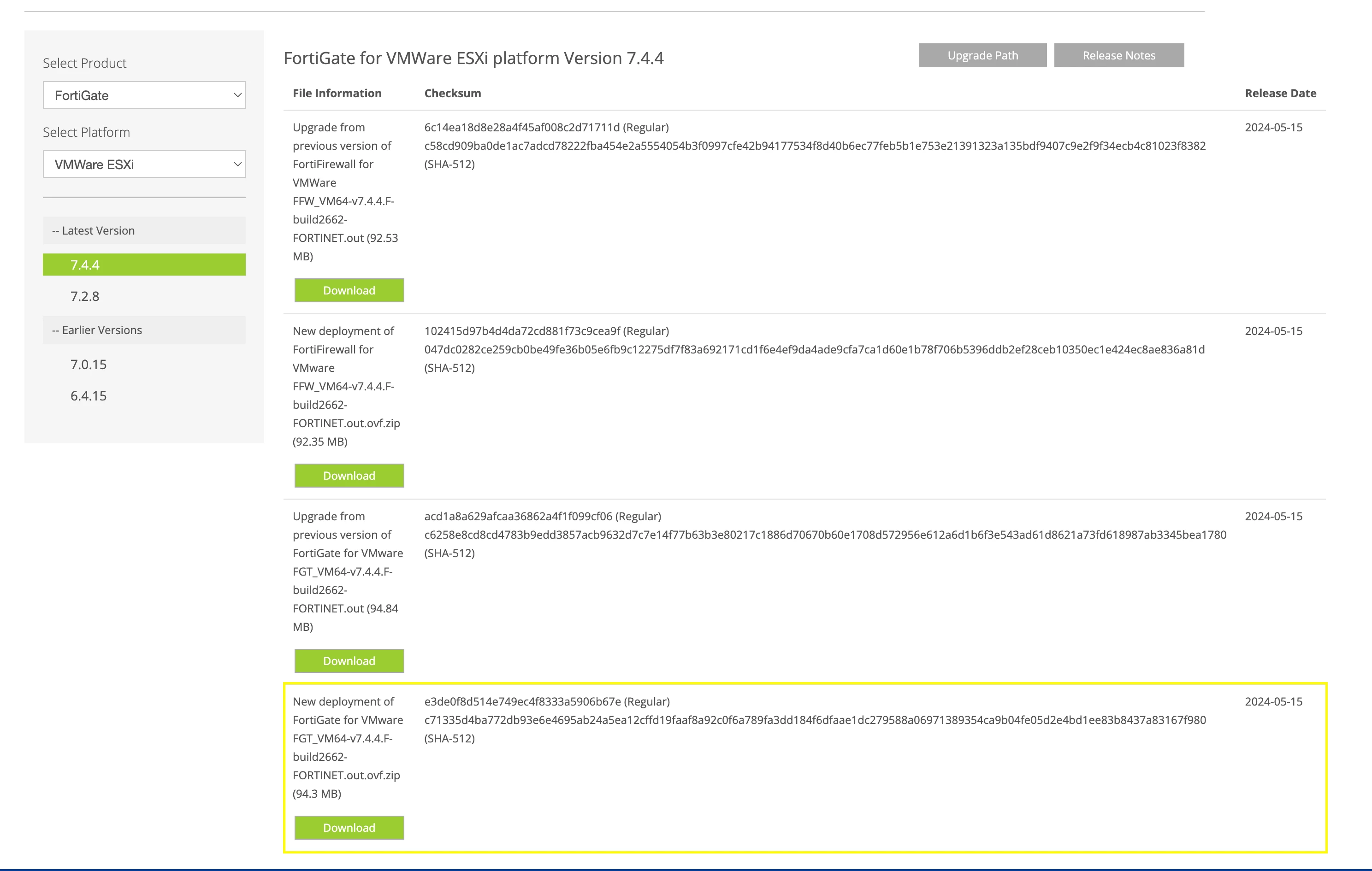Screen dimensions: 1372x871
Task: Open the Release Notes
Action: coord(1119,55)
